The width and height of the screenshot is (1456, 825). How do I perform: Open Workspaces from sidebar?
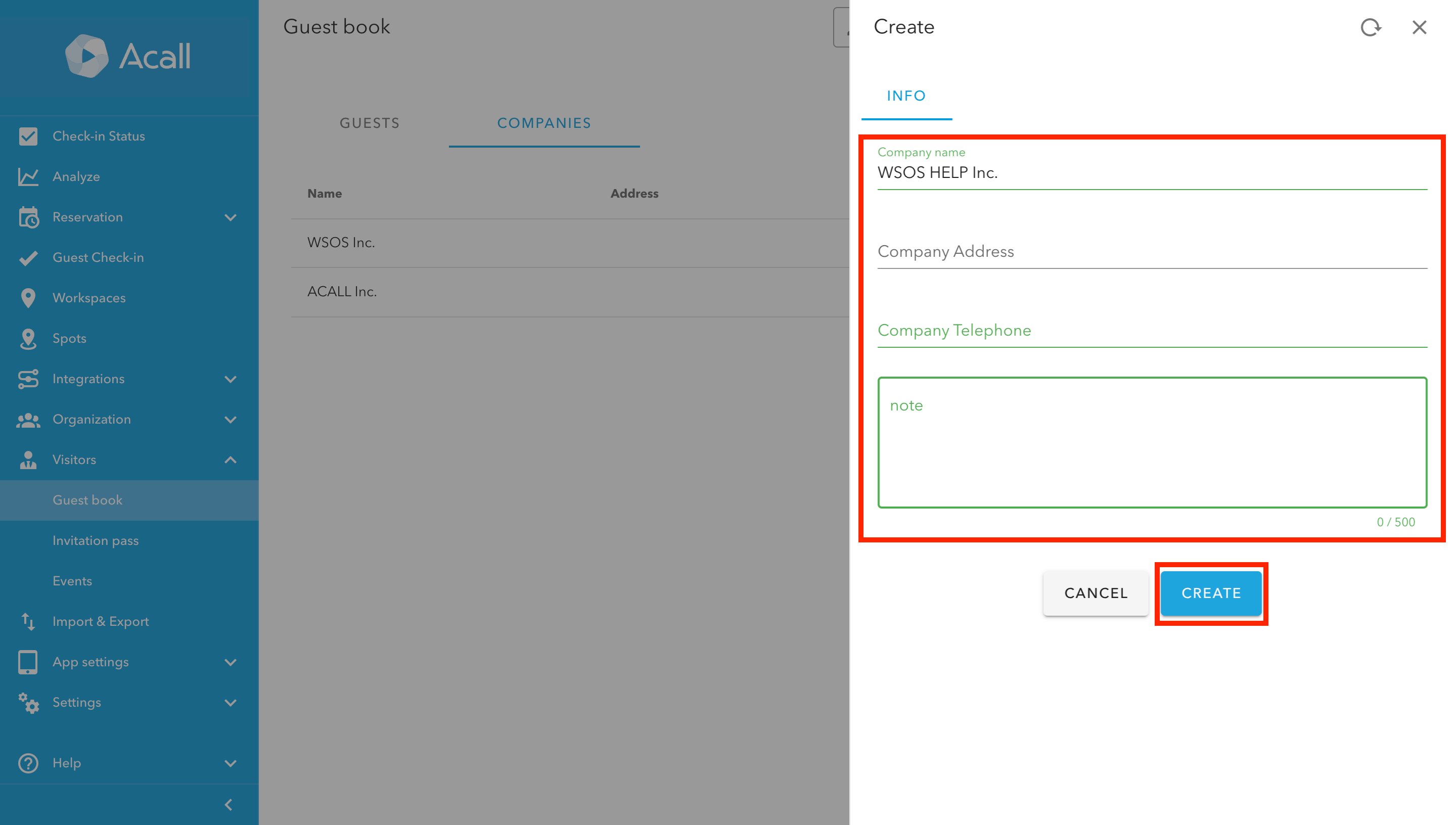tap(129, 298)
